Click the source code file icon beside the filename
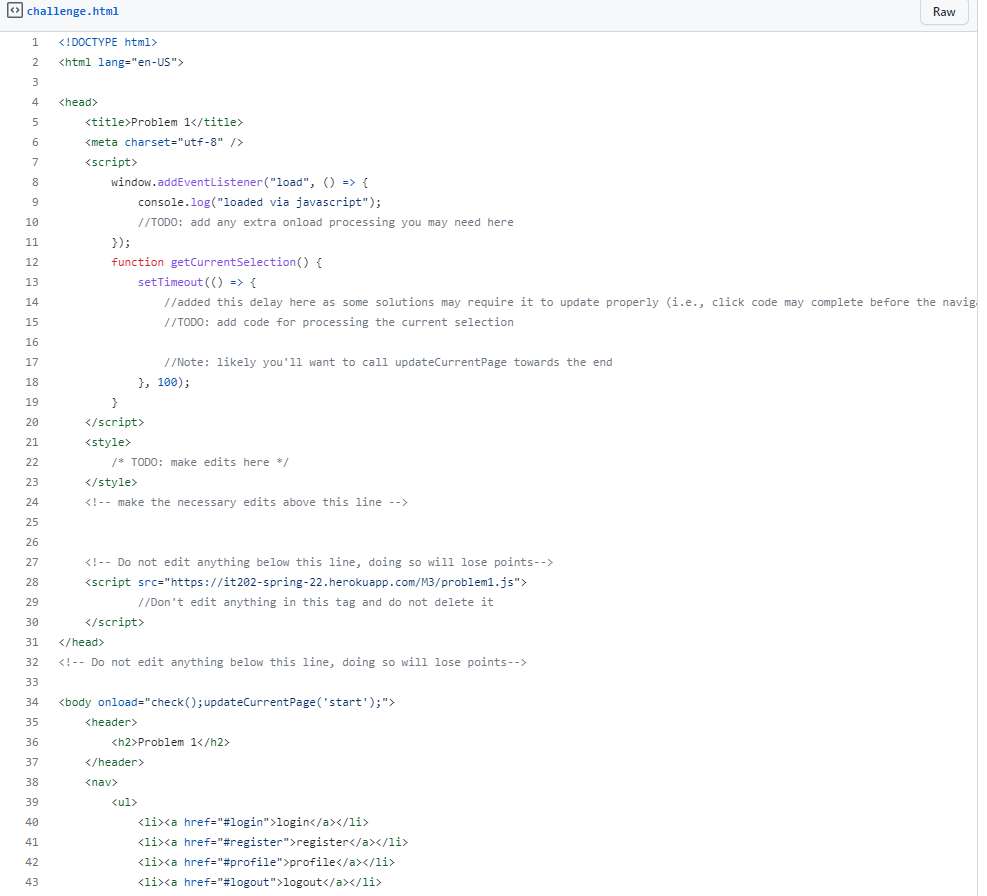 click(x=14, y=11)
